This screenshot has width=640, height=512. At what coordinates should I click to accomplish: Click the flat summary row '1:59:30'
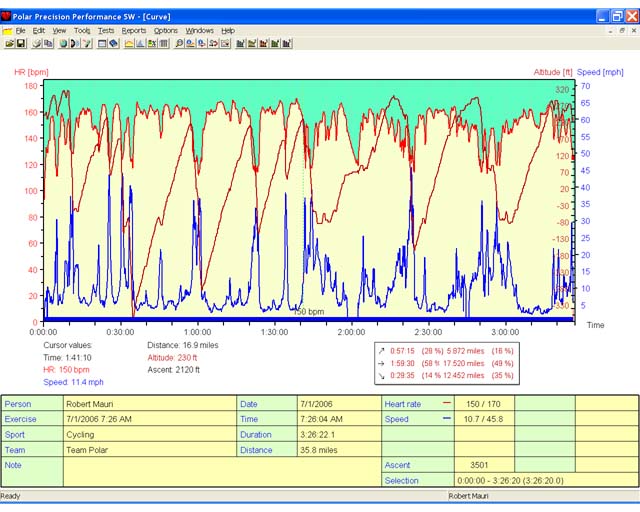coord(446,363)
